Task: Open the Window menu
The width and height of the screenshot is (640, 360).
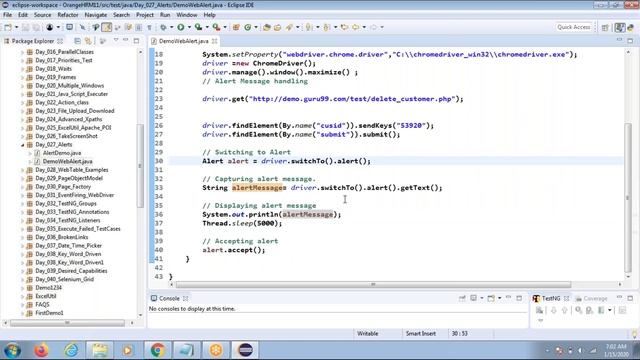Action: (x=187, y=15)
